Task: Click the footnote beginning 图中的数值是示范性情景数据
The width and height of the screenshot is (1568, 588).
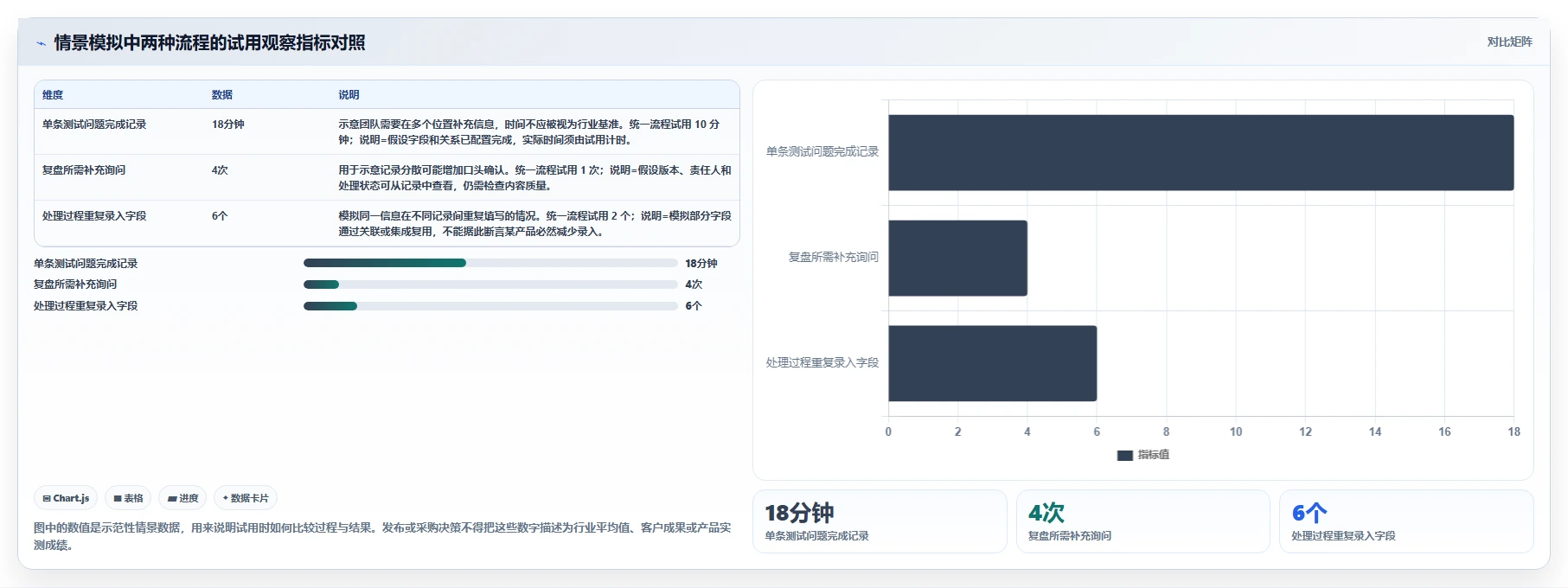Action: tap(382, 536)
